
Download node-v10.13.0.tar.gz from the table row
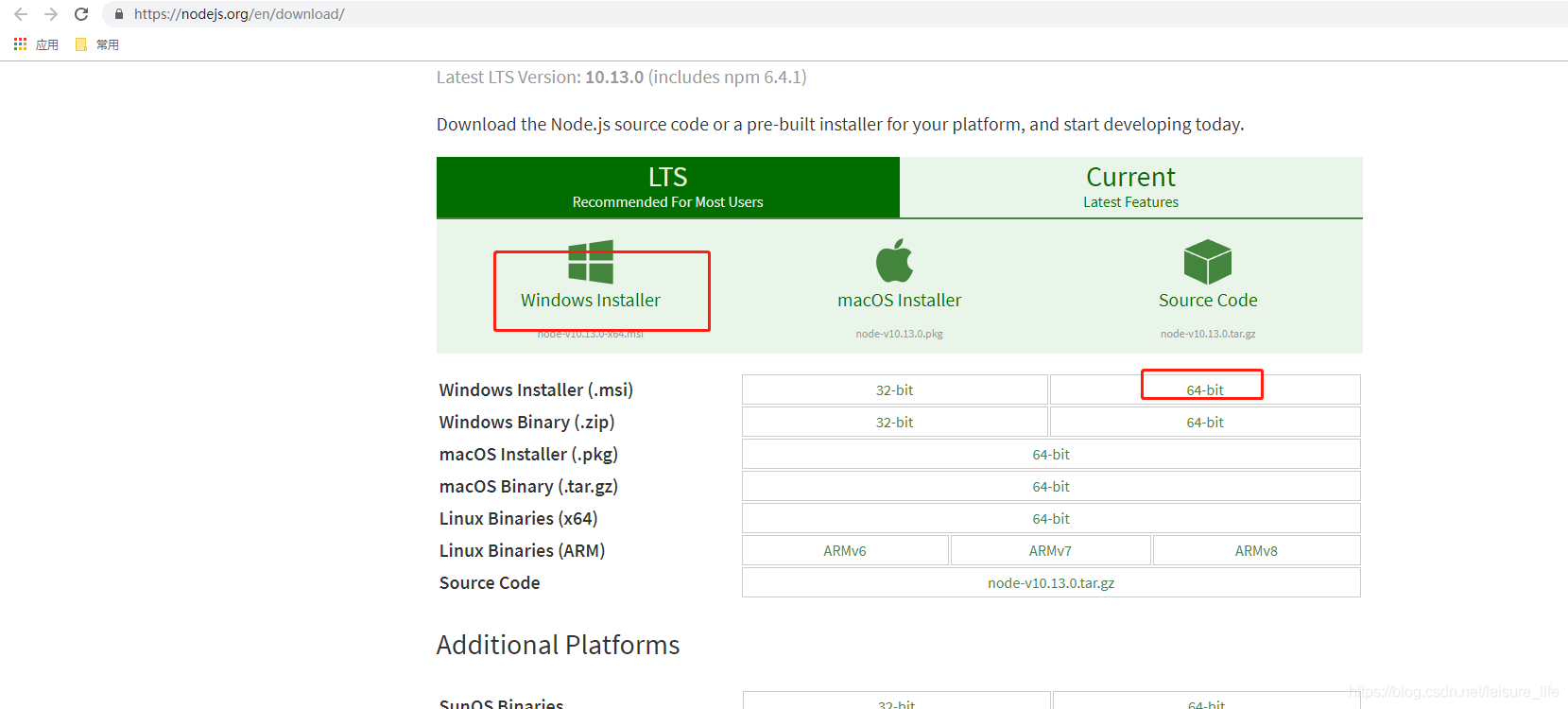[1051, 582]
